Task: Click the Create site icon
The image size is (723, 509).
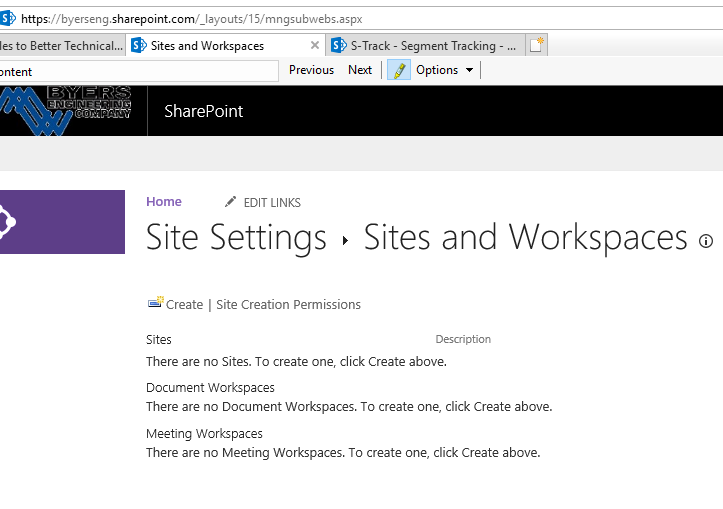Action: (x=155, y=303)
